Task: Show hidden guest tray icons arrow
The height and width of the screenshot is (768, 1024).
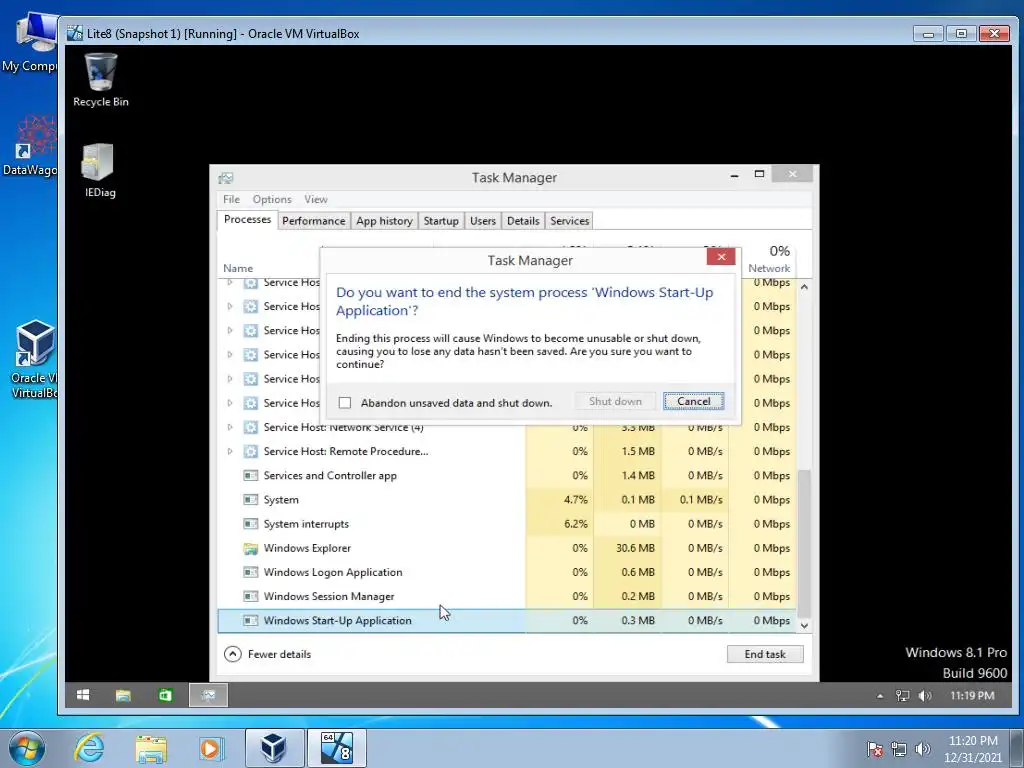Action: click(x=880, y=696)
